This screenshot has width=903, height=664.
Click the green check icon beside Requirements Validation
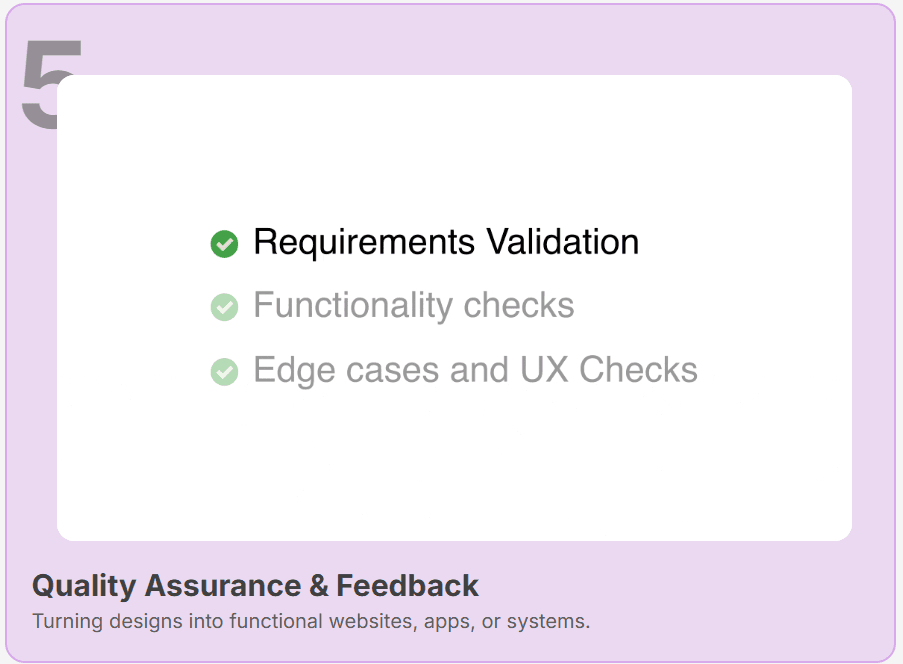point(224,244)
